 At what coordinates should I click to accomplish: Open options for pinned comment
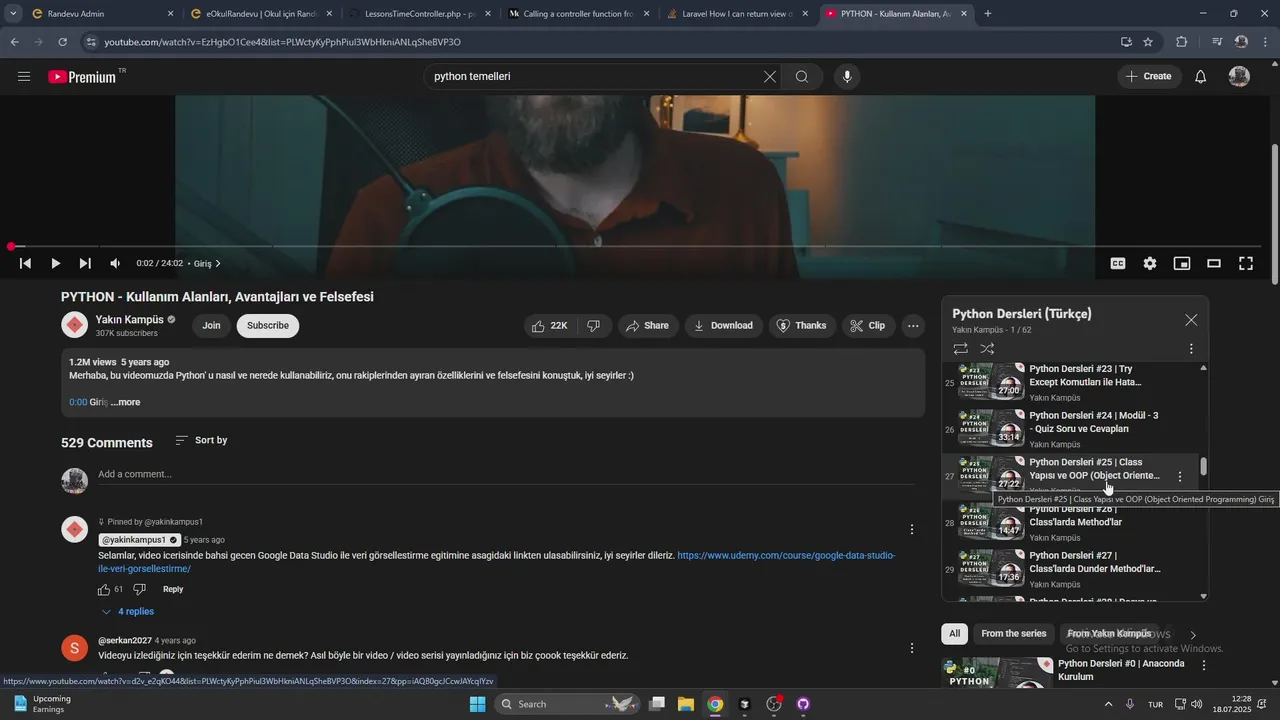912,529
